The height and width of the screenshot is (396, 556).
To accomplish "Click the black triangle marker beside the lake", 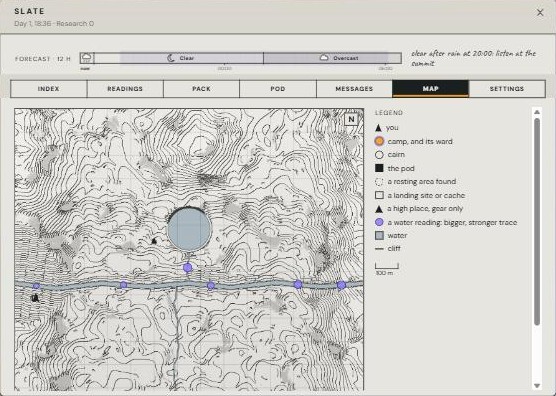I will click(154, 241).
